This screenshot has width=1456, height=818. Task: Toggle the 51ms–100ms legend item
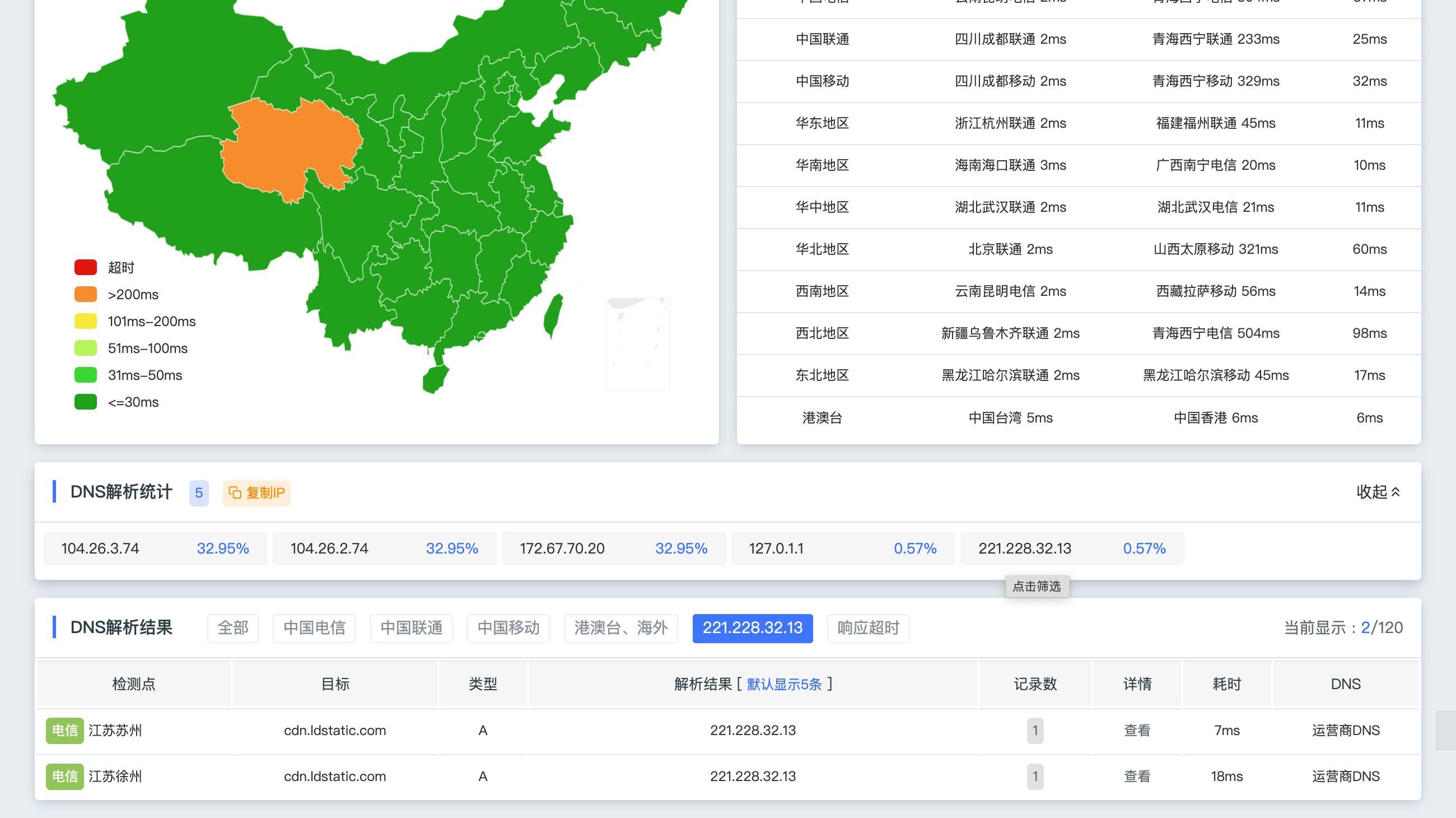pos(131,348)
